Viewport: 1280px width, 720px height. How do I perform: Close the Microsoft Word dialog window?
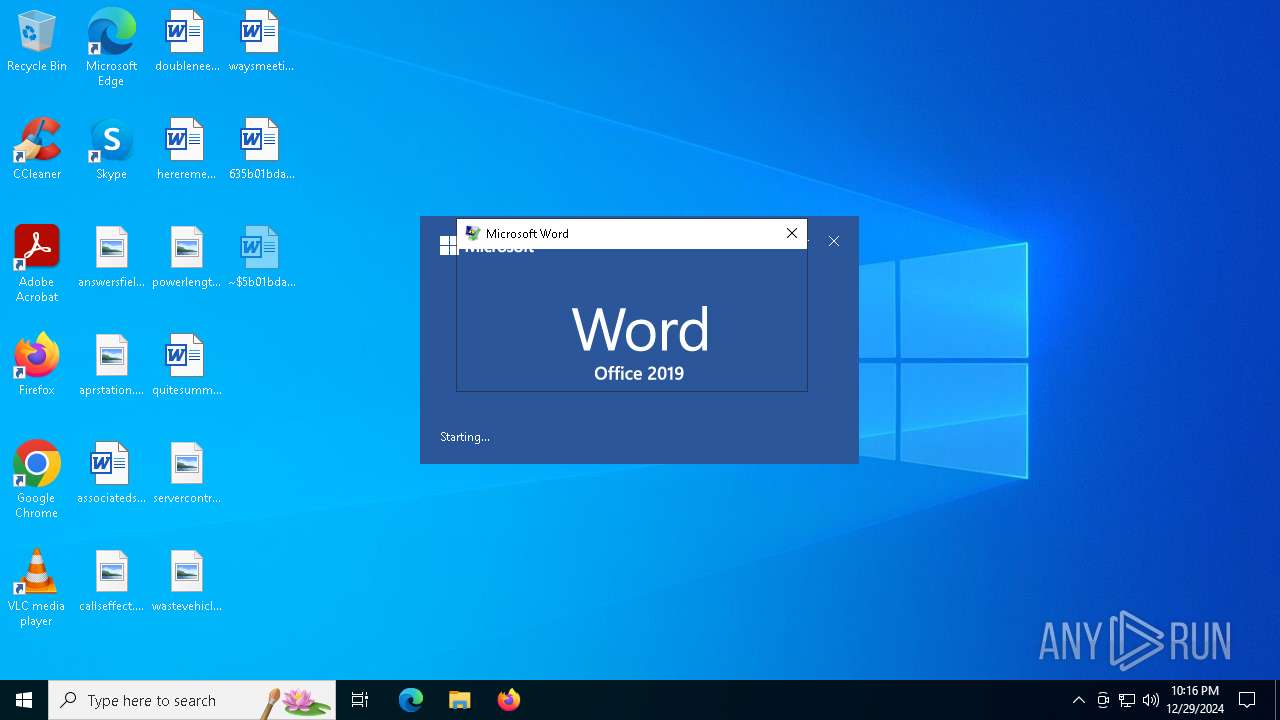[x=791, y=233]
